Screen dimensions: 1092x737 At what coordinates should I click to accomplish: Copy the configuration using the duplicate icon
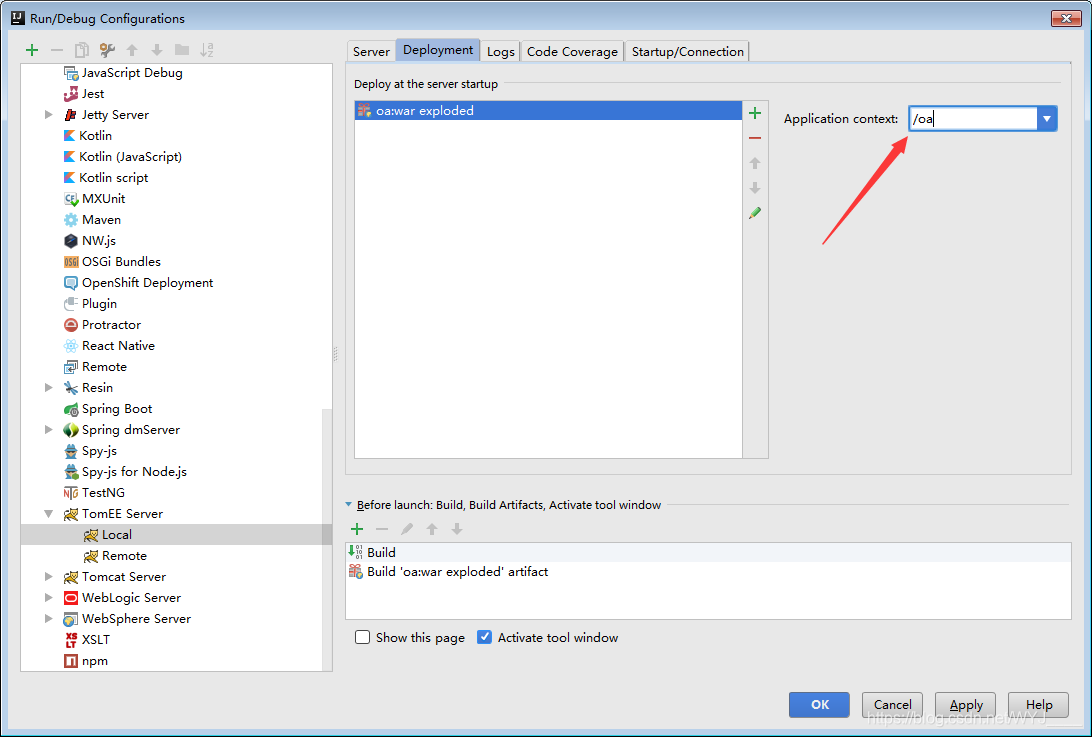82,49
